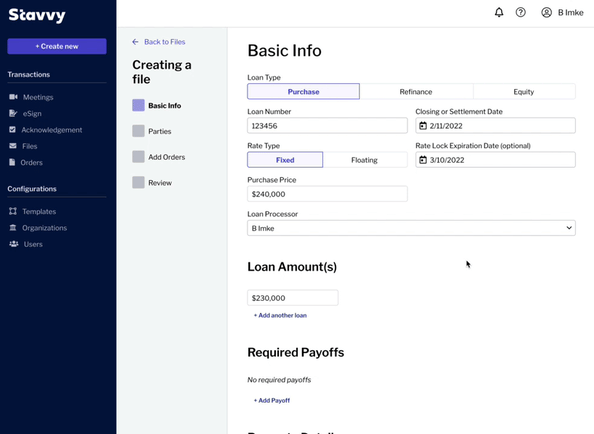Click Add another loan link

[280, 315]
